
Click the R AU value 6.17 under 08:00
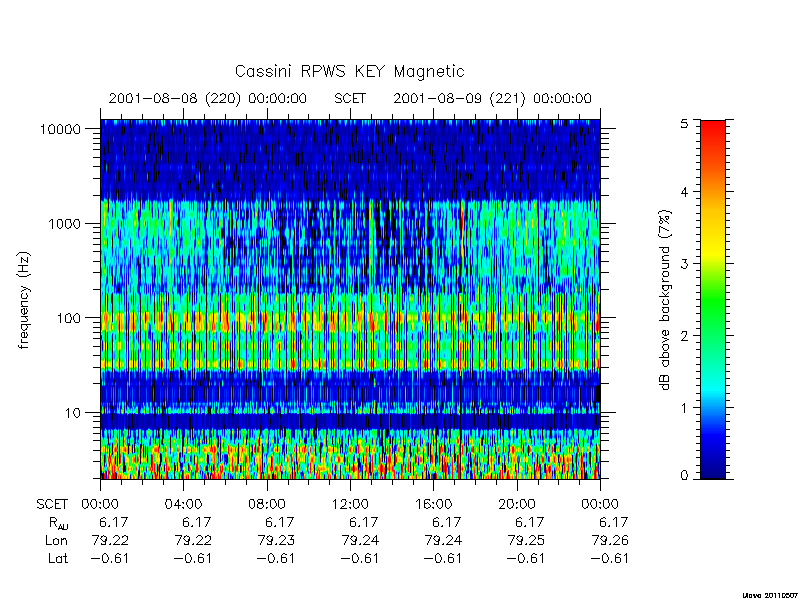pos(280,522)
